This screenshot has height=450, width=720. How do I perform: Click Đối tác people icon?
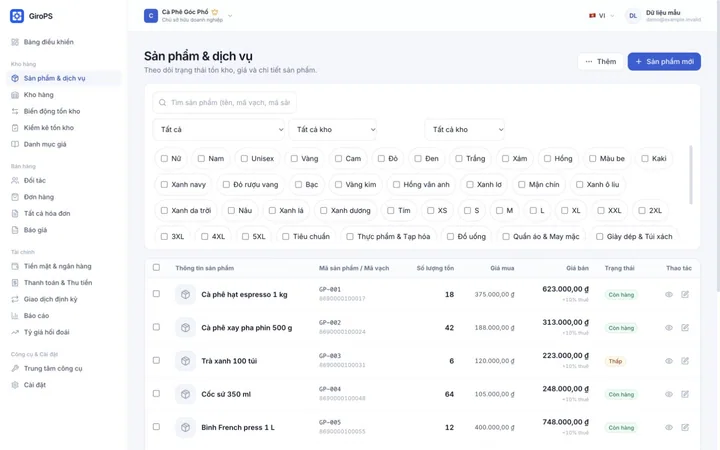click(x=15, y=181)
